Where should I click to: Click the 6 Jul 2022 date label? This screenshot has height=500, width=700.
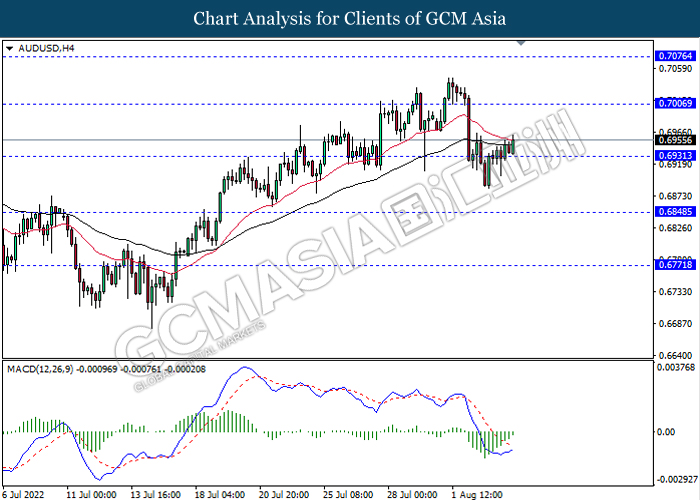coord(24,494)
